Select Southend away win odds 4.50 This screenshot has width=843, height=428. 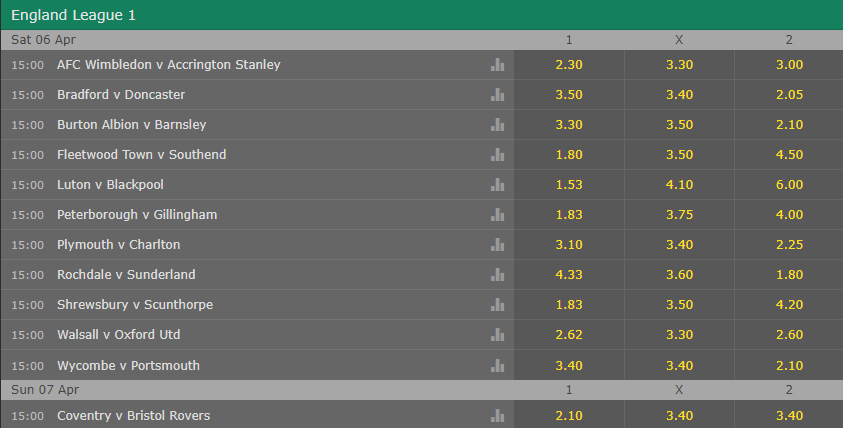click(789, 154)
